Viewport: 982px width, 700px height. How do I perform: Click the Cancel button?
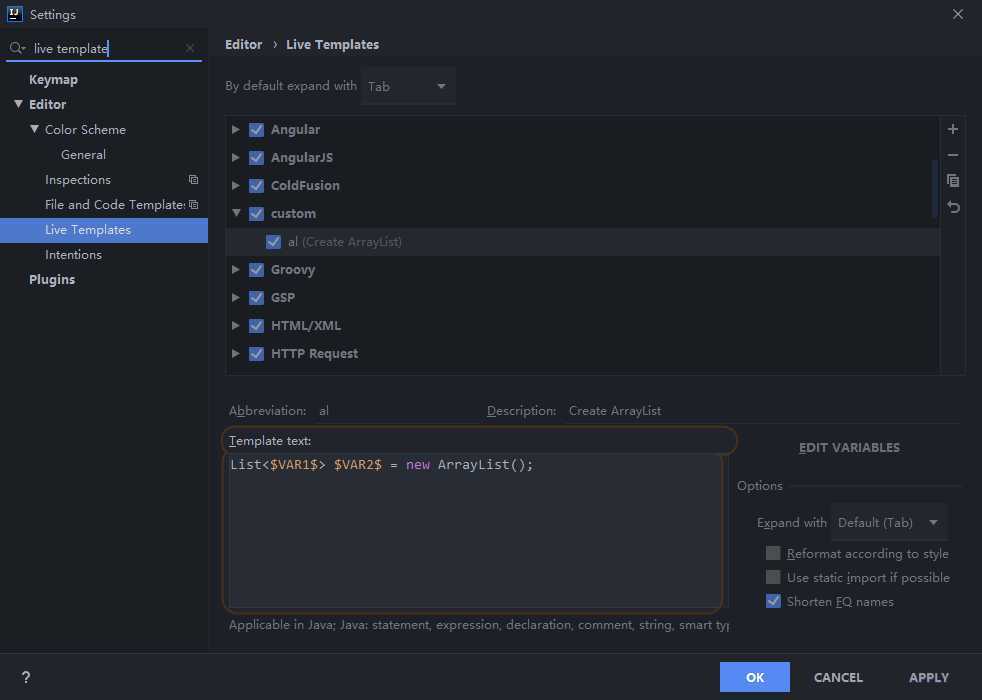point(838,677)
